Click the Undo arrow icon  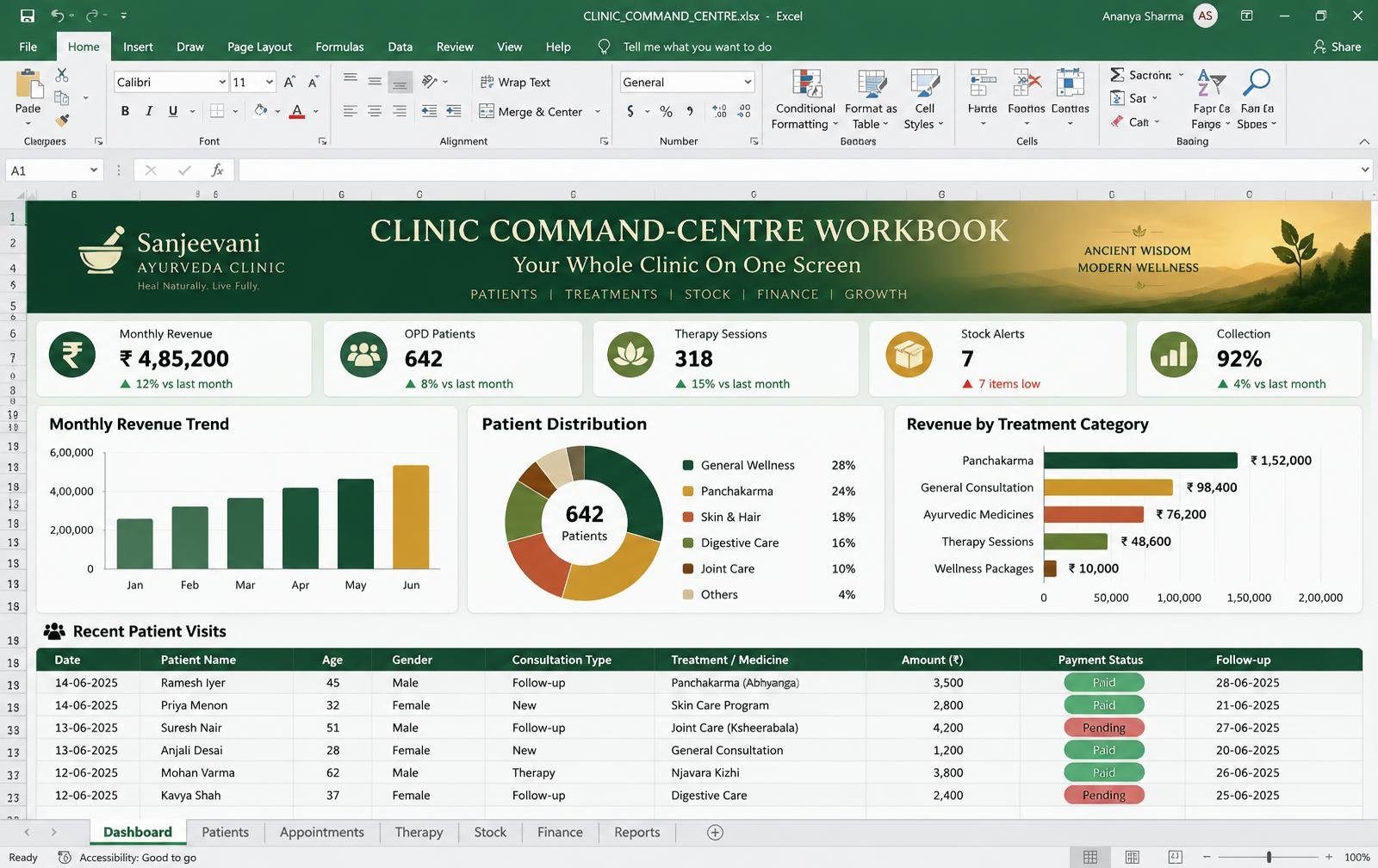58,15
